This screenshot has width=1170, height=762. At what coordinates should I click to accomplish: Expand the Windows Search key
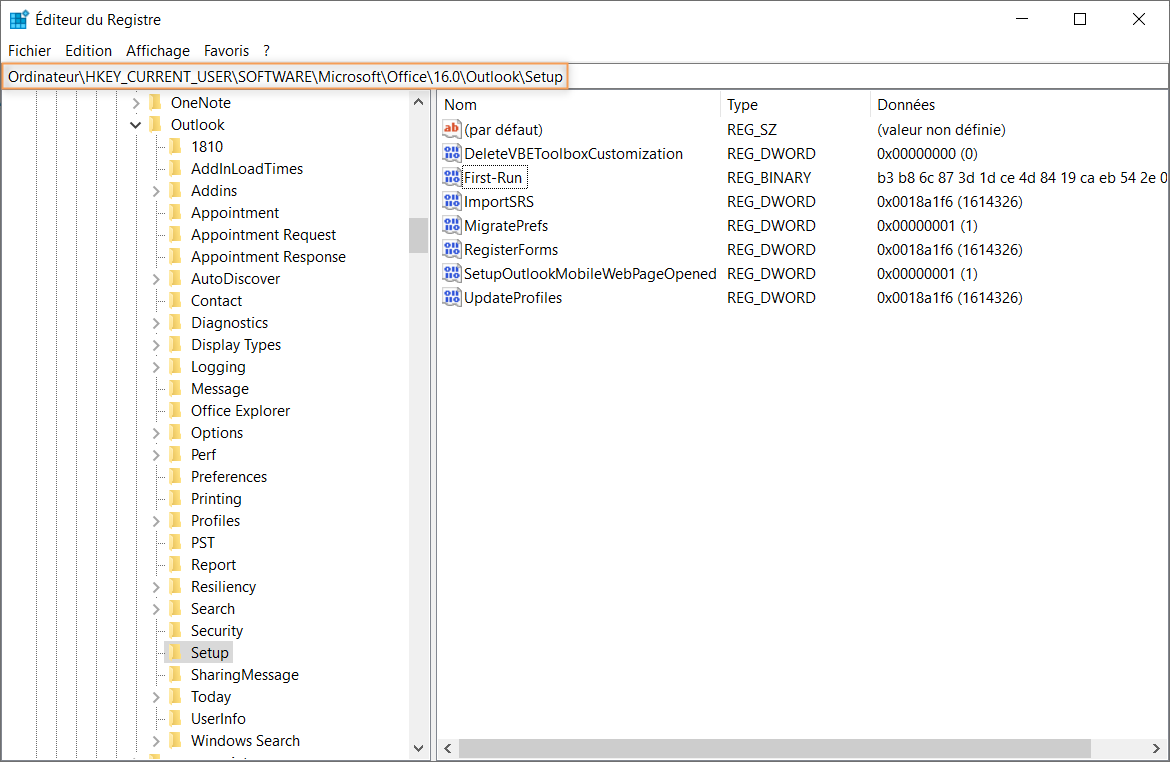(156, 741)
